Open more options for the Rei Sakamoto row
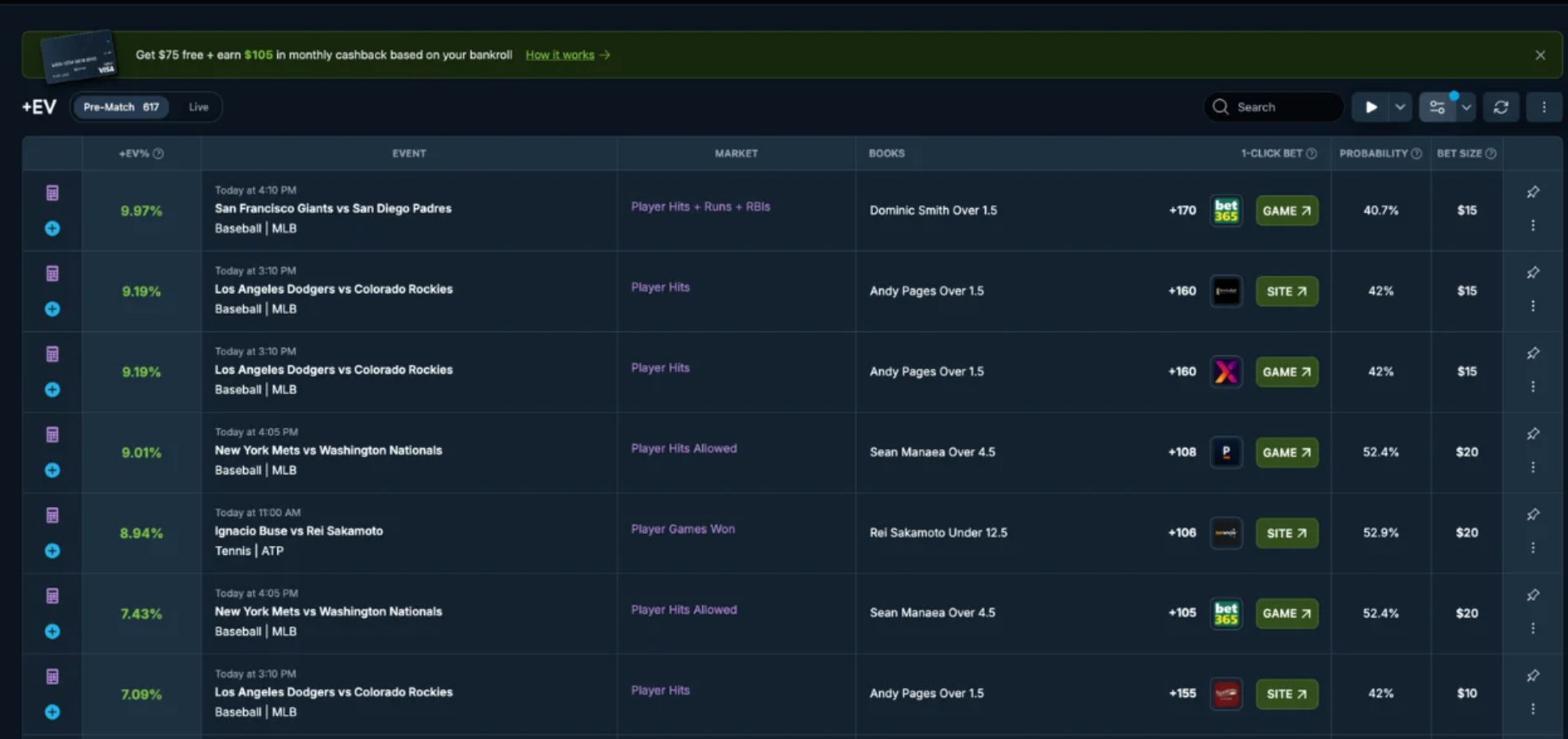The image size is (1568, 739). pyautogui.click(x=1533, y=548)
